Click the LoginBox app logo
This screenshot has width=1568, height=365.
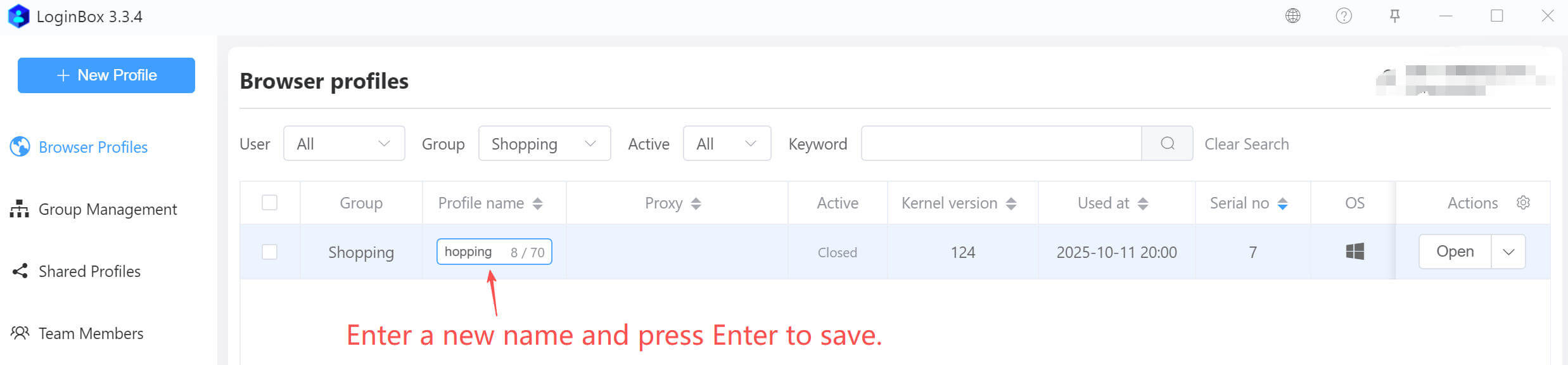18,16
